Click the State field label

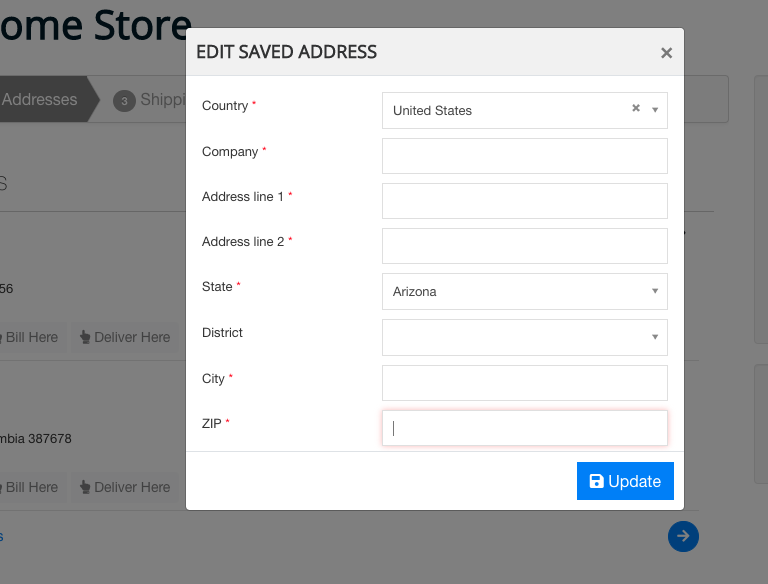click(x=217, y=287)
